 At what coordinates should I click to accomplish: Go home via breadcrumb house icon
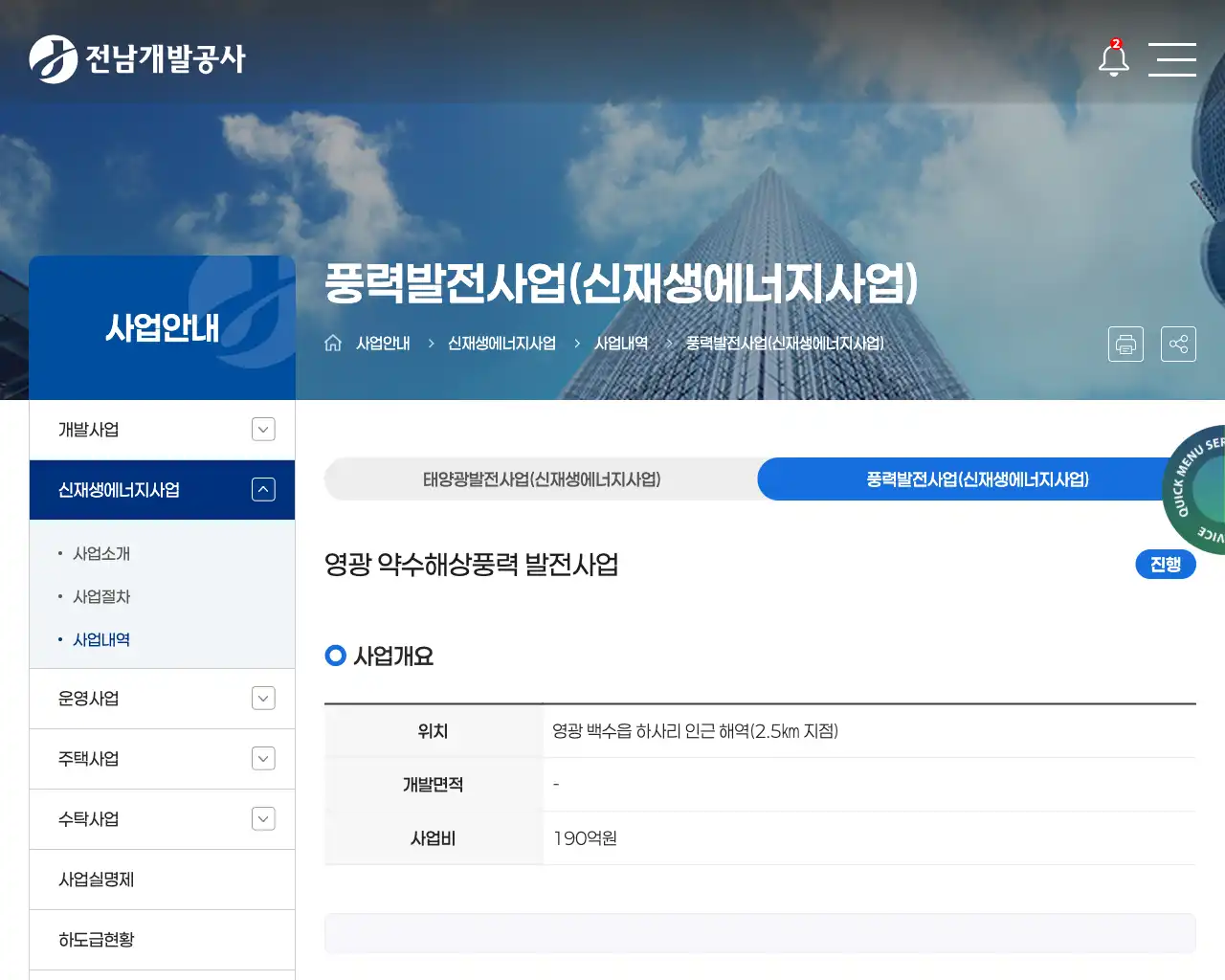333,343
